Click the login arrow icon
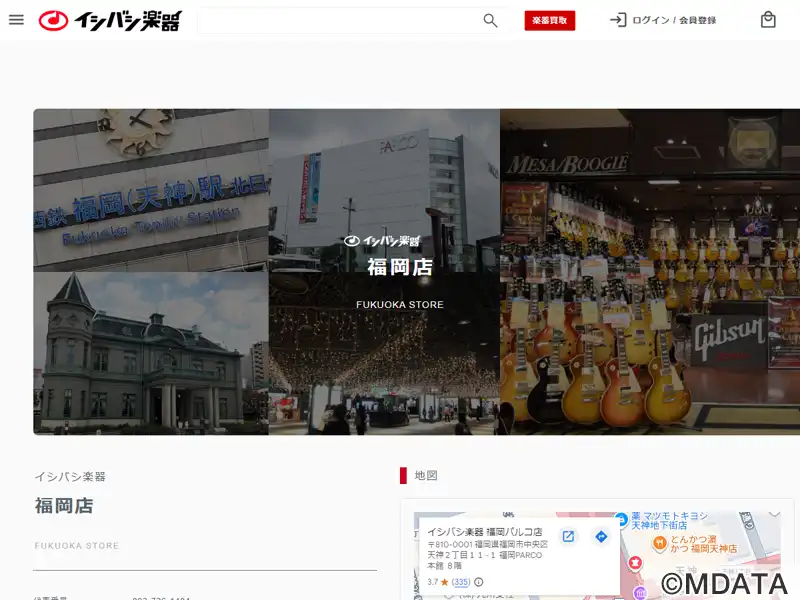This screenshot has height=600, width=800. pyautogui.click(x=618, y=20)
